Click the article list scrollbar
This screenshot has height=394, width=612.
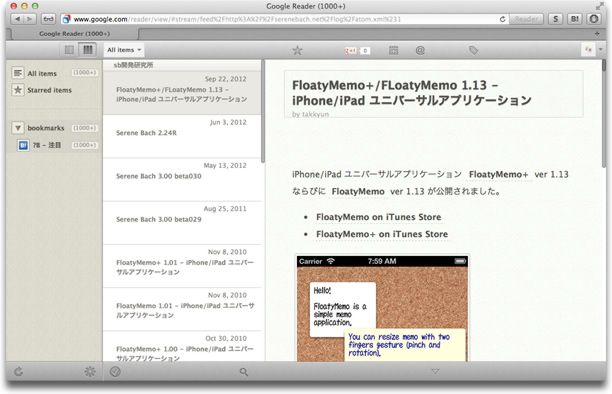pyautogui.click(x=263, y=111)
